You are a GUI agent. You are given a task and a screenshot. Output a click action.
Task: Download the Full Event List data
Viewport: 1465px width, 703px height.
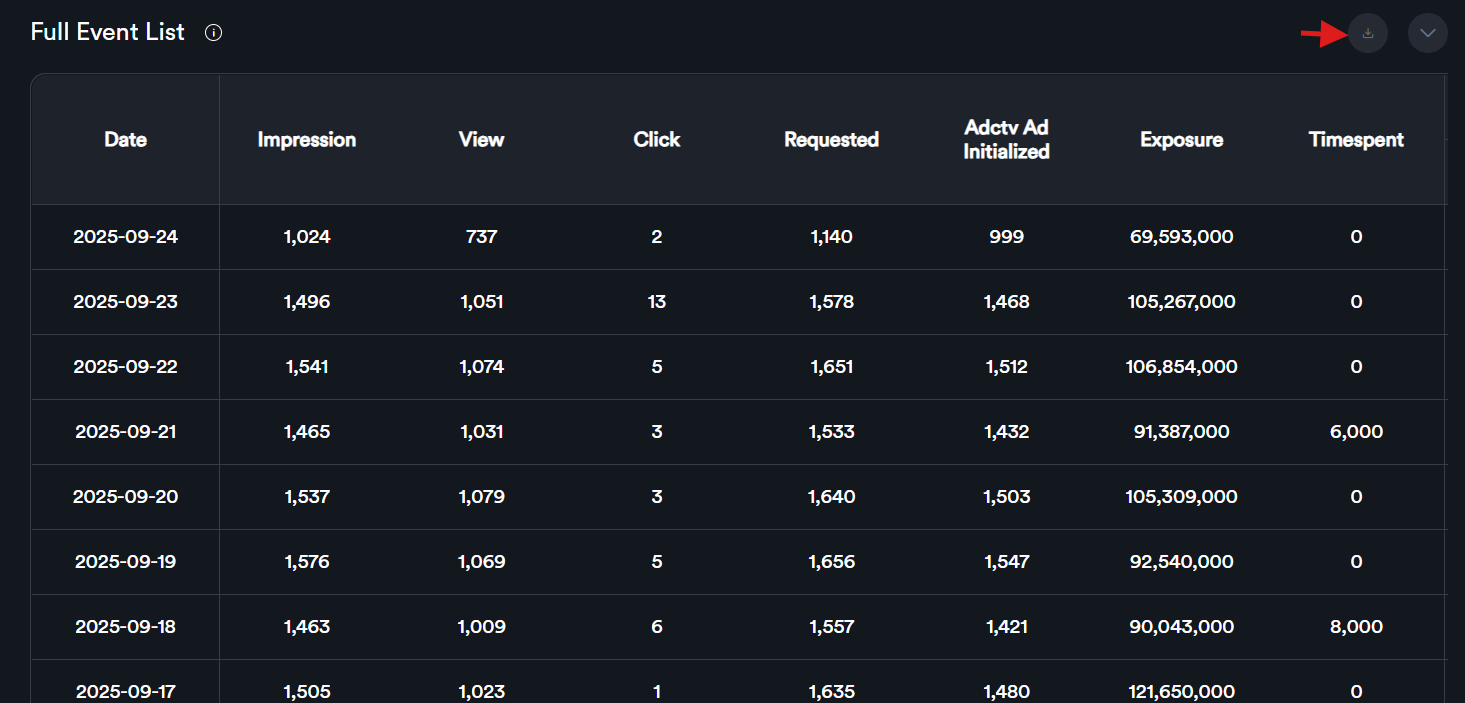(1368, 33)
